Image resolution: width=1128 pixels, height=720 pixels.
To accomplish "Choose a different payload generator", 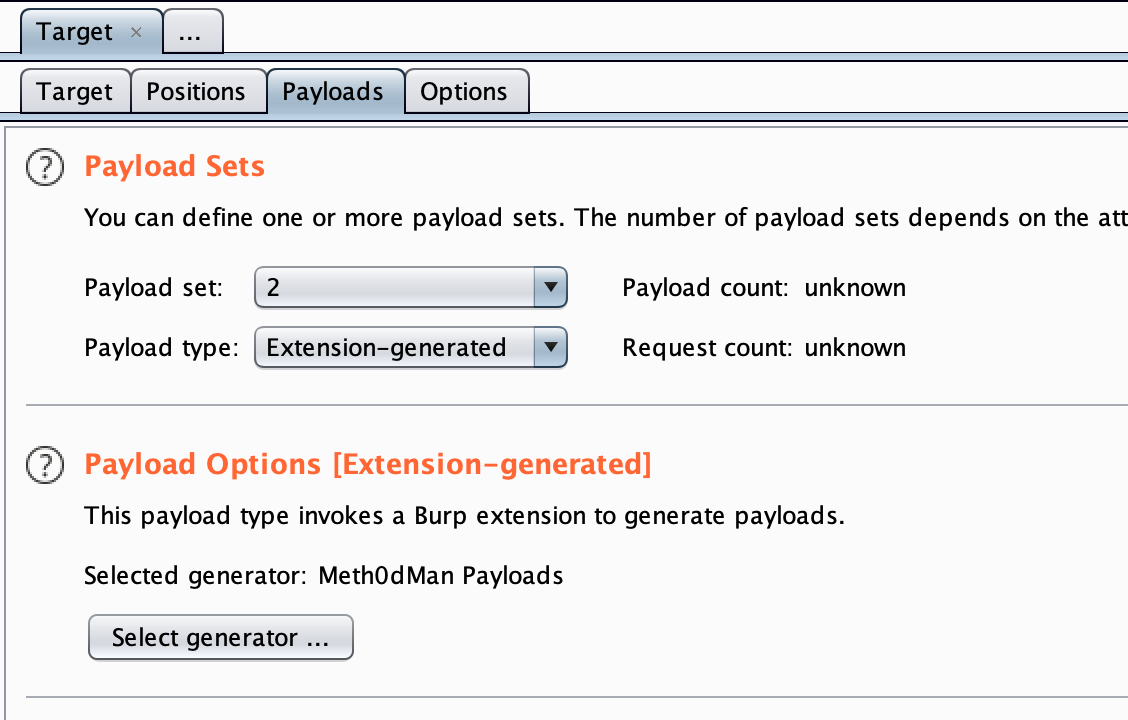I will (x=220, y=637).
